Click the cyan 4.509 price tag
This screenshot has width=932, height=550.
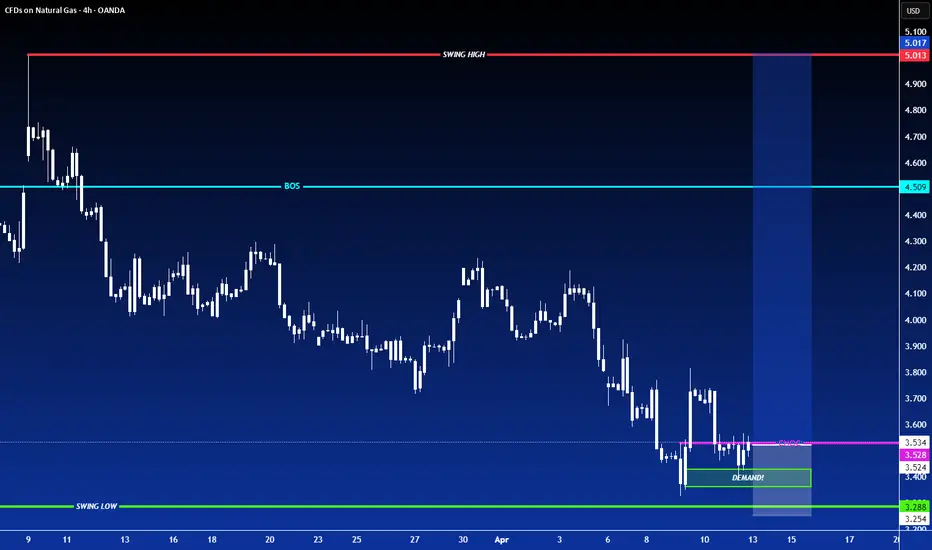pos(915,187)
